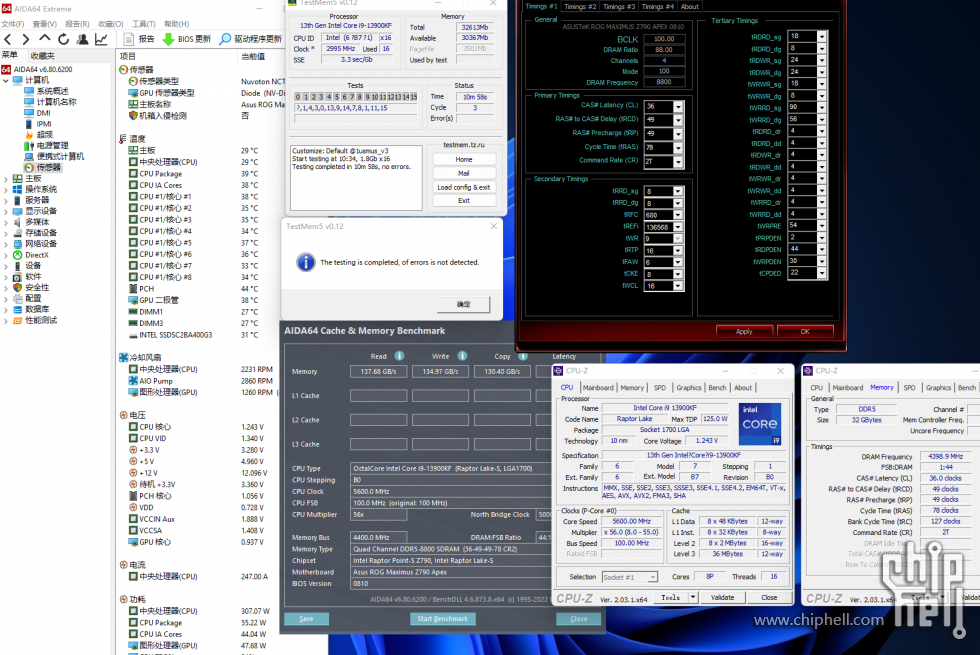The width and height of the screenshot is (980, 655).
Task: Click the up-level arrow in AIDA64 toolbar
Action: [x=44, y=39]
